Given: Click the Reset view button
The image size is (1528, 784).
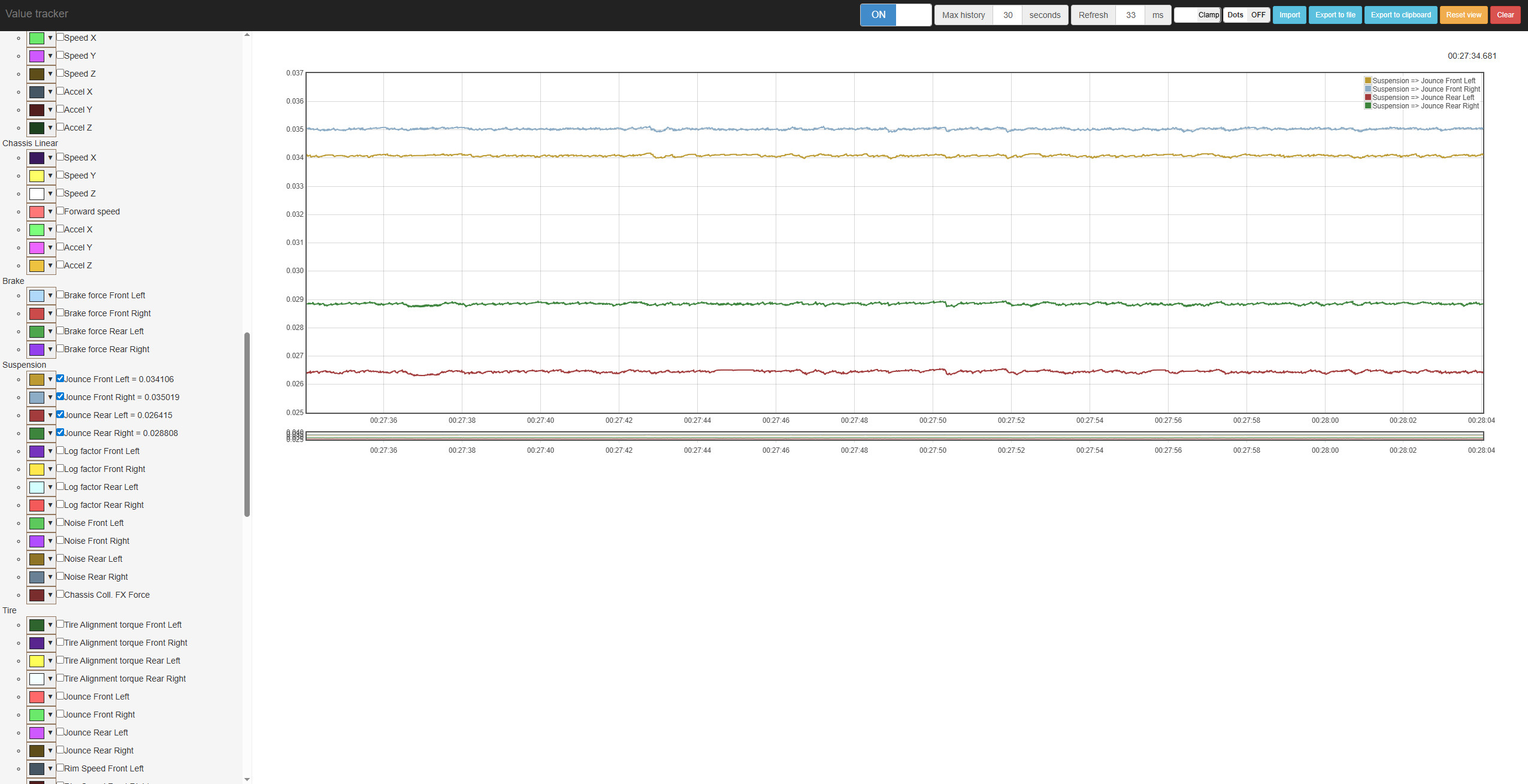Looking at the screenshot, I should 1463,15.
